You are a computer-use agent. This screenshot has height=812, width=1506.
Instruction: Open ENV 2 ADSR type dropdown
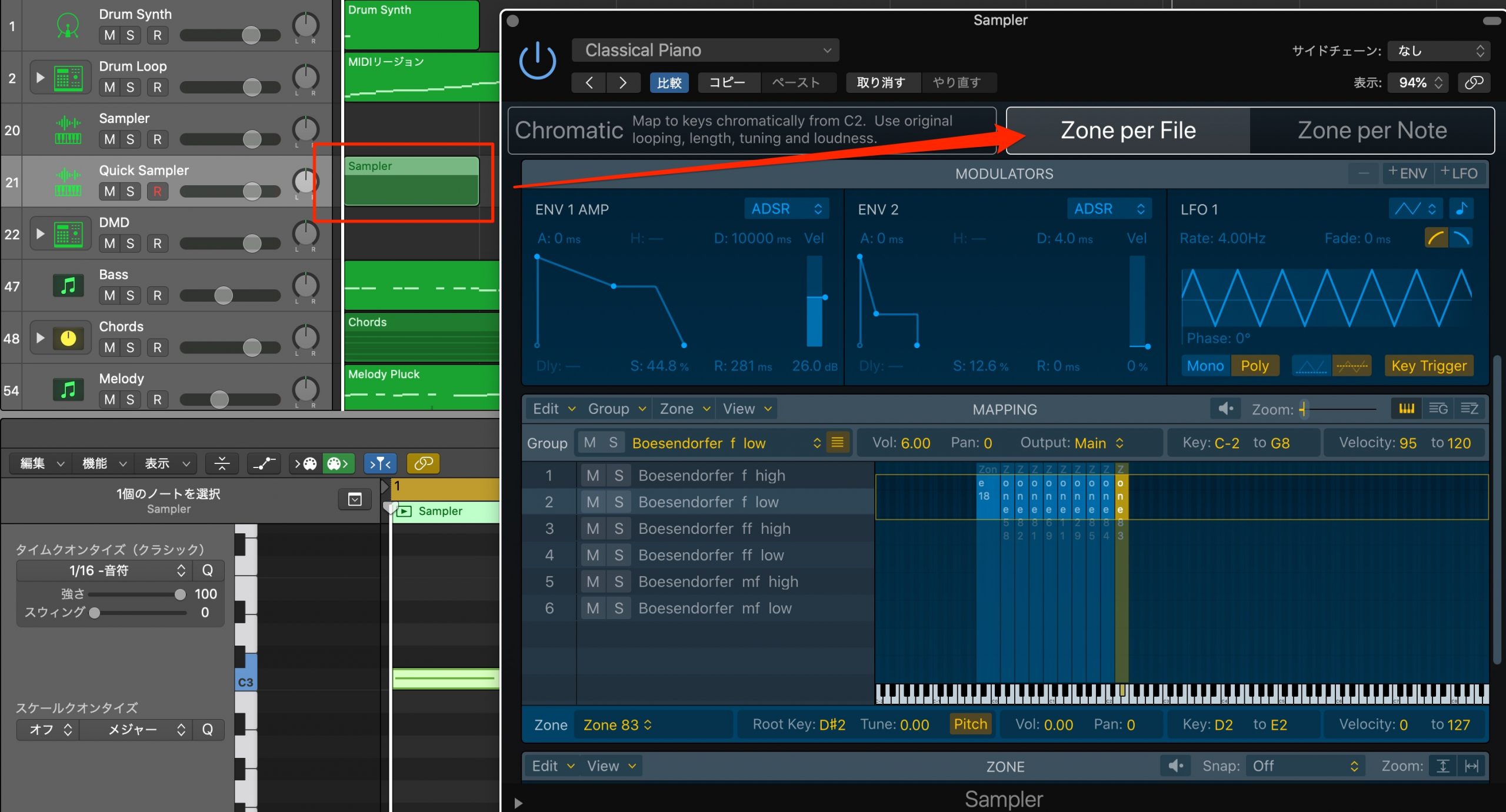(1109, 209)
